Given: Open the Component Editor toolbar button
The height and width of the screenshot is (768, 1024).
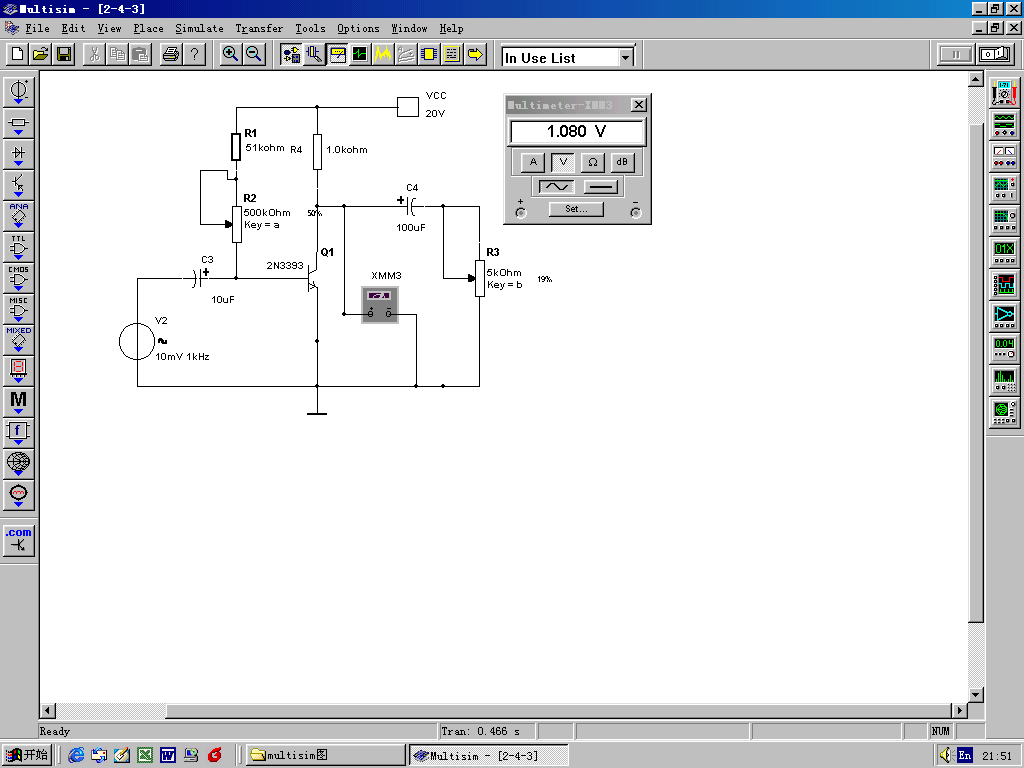Looking at the screenshot, I should coord(314,54).
